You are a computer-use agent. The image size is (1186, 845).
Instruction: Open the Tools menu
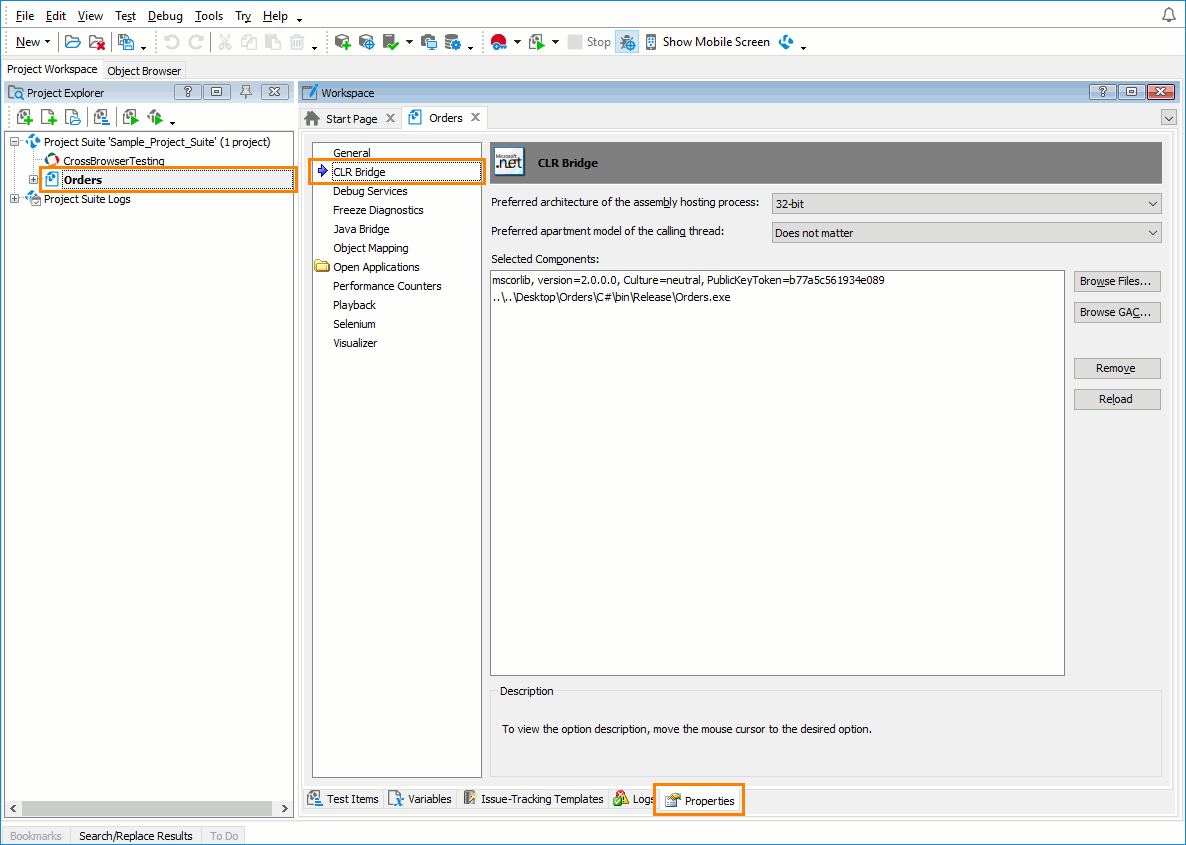point(209,15)
